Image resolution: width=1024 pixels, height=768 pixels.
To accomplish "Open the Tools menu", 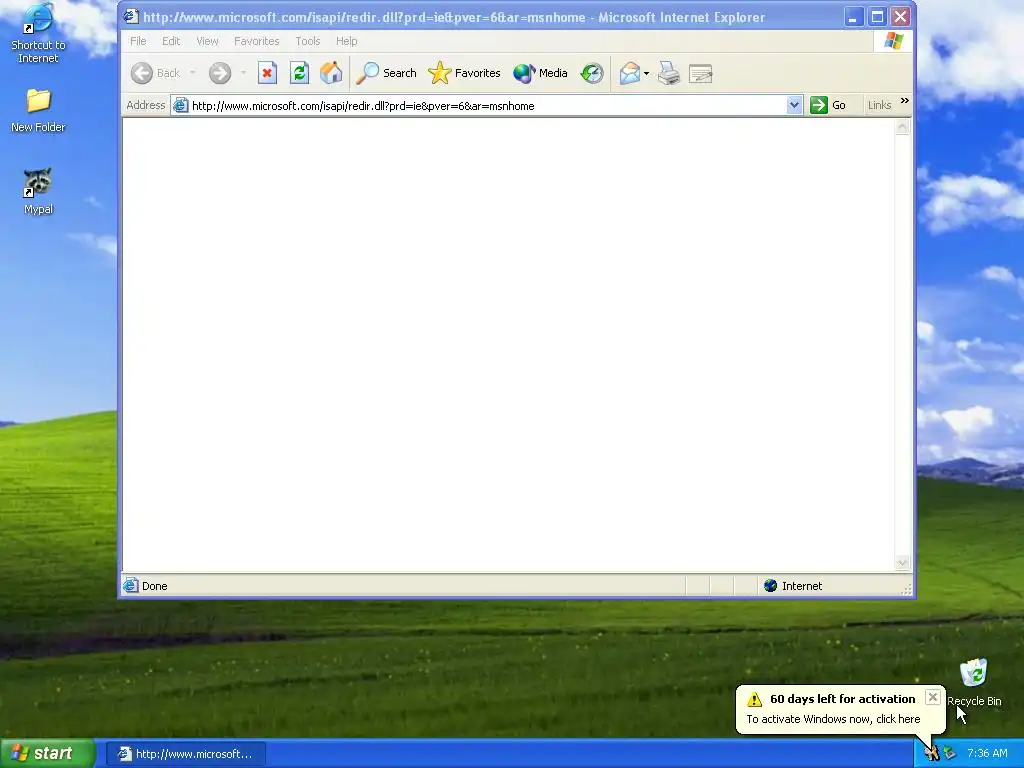I will (x=308, y=41).
